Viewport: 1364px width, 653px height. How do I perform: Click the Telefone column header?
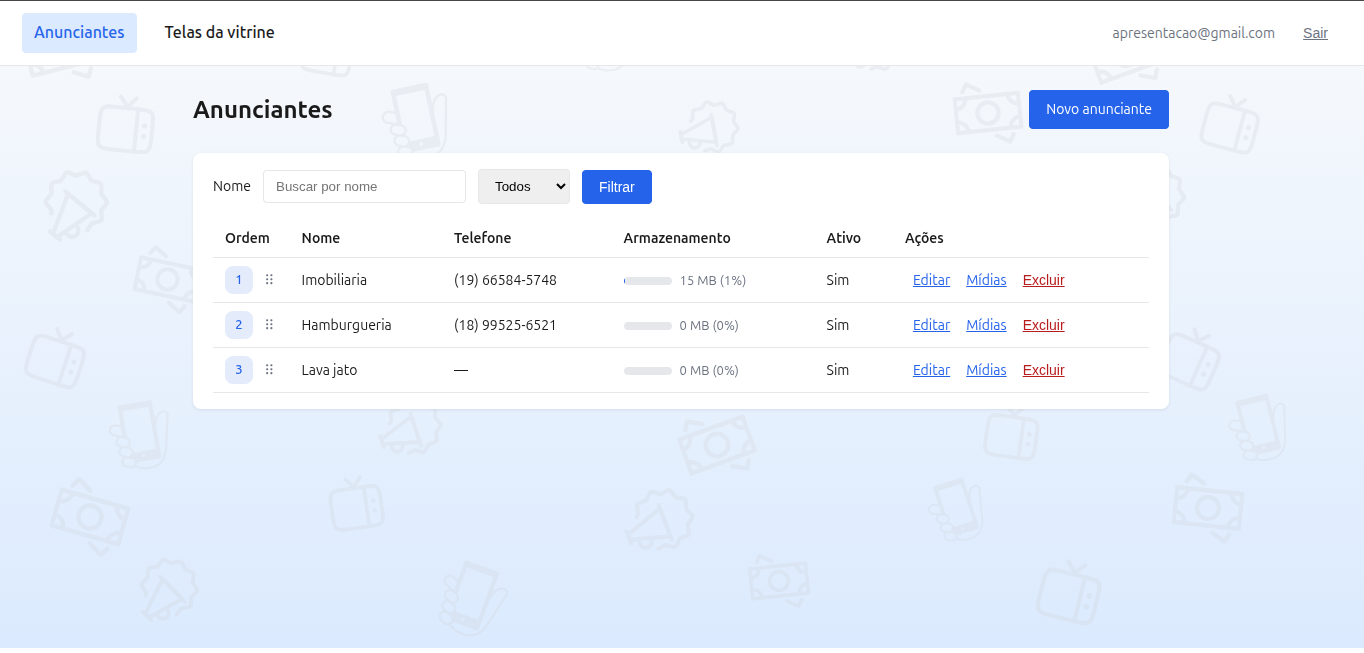pyautogui.click(x=482, y=238)
